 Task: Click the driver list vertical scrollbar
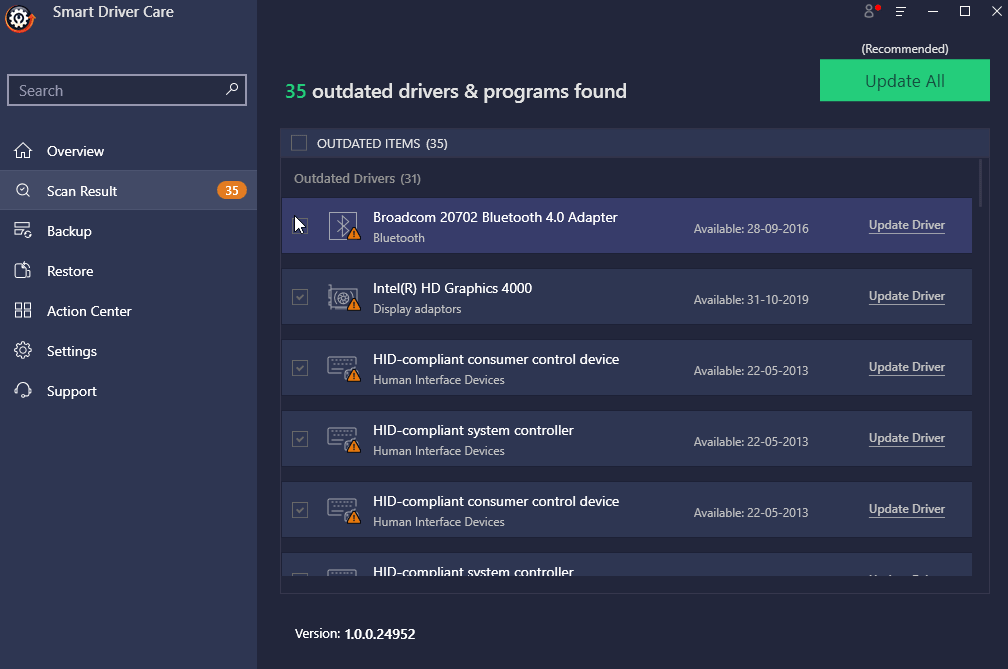pos(980,183)
